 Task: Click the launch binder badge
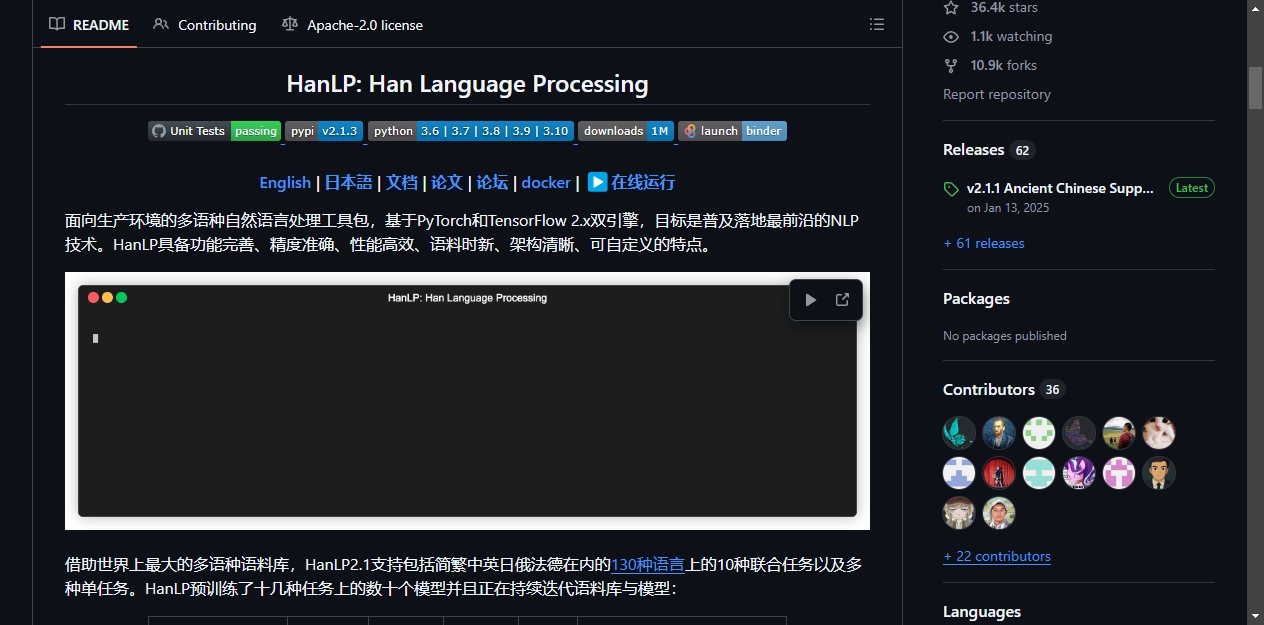(x=732, y=131)
